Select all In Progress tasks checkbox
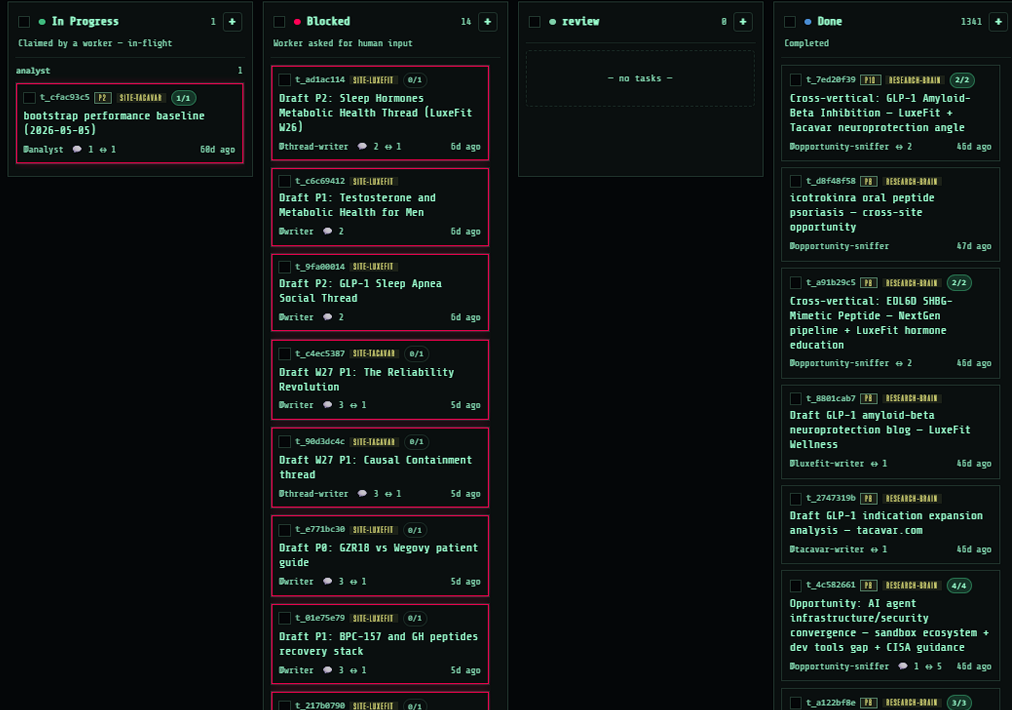The image size is (1012, 710). pos(24,22)
